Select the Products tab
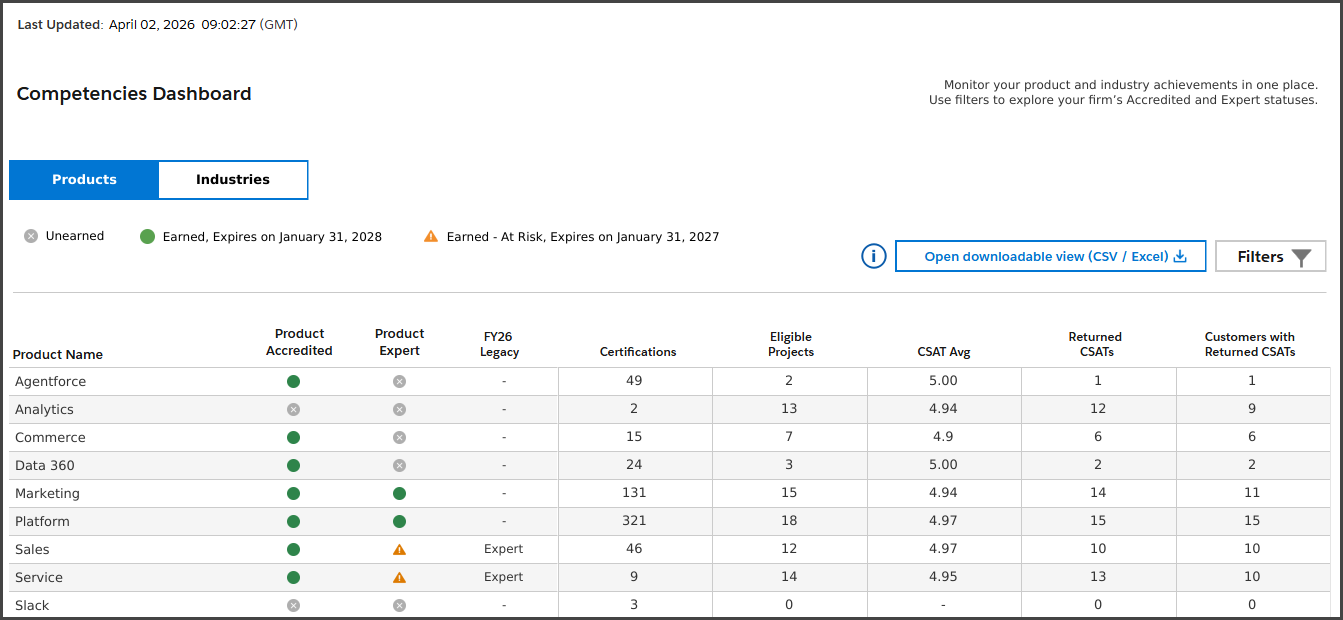This screenshot has width=1343, height=620. (x=84, y=180)
